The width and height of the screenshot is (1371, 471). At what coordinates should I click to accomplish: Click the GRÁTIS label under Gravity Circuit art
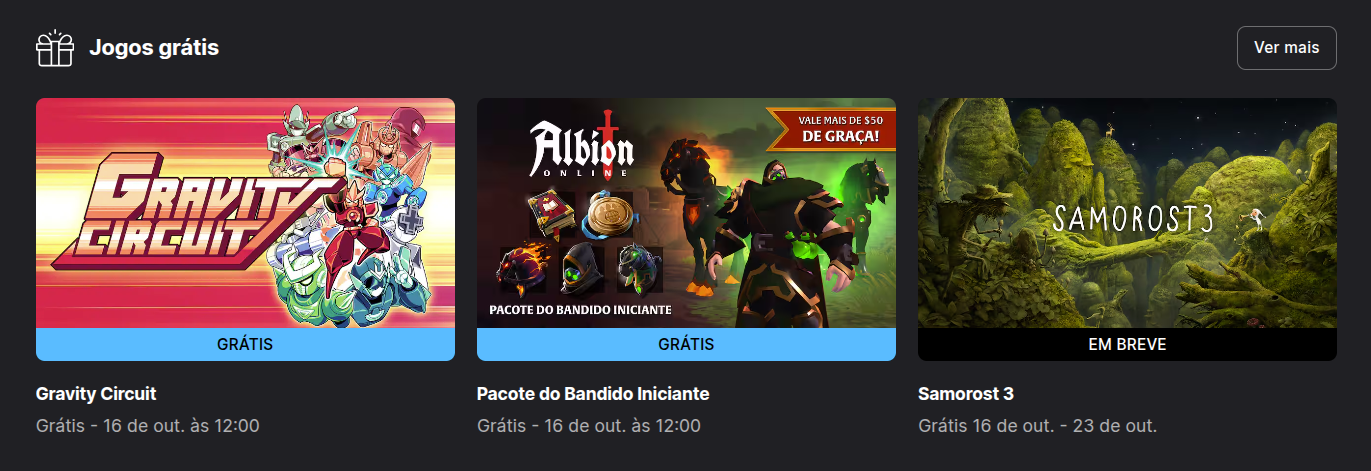click(245, 344)
